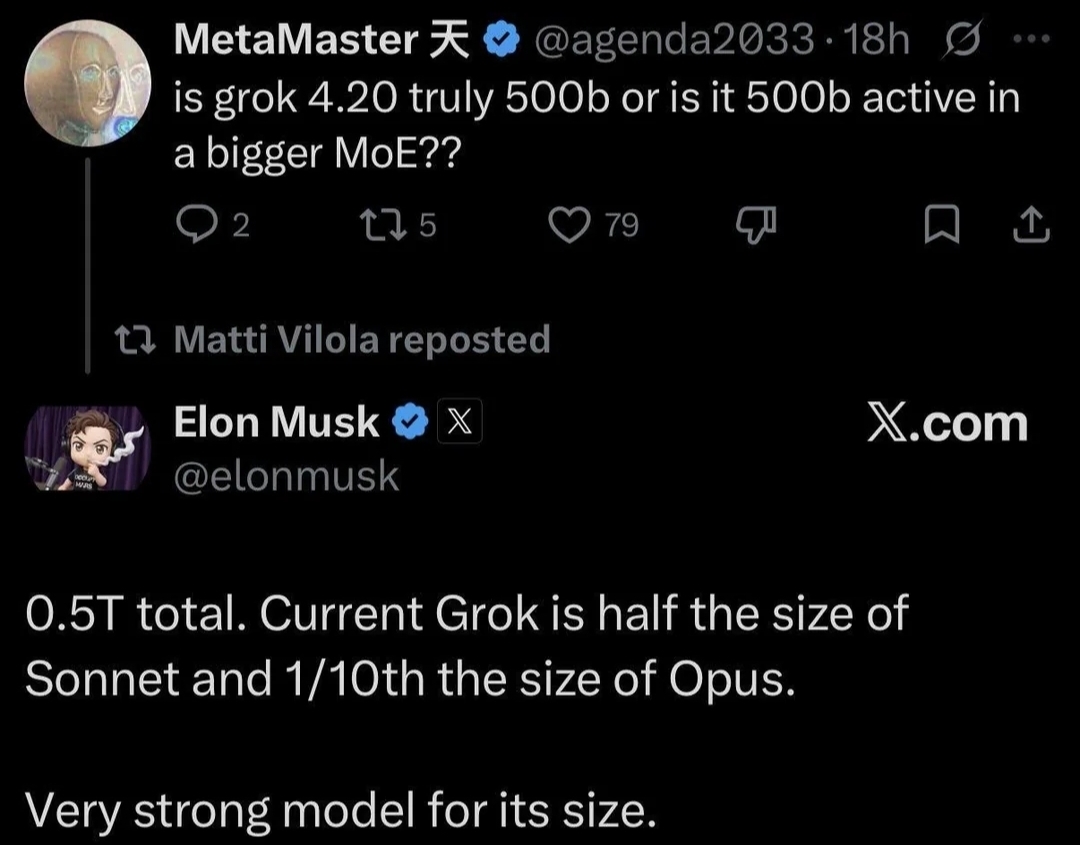The height and width of the screenshot is (845, 1080).
Task: Repost MetaMaster's tweet
Action: 399,225
